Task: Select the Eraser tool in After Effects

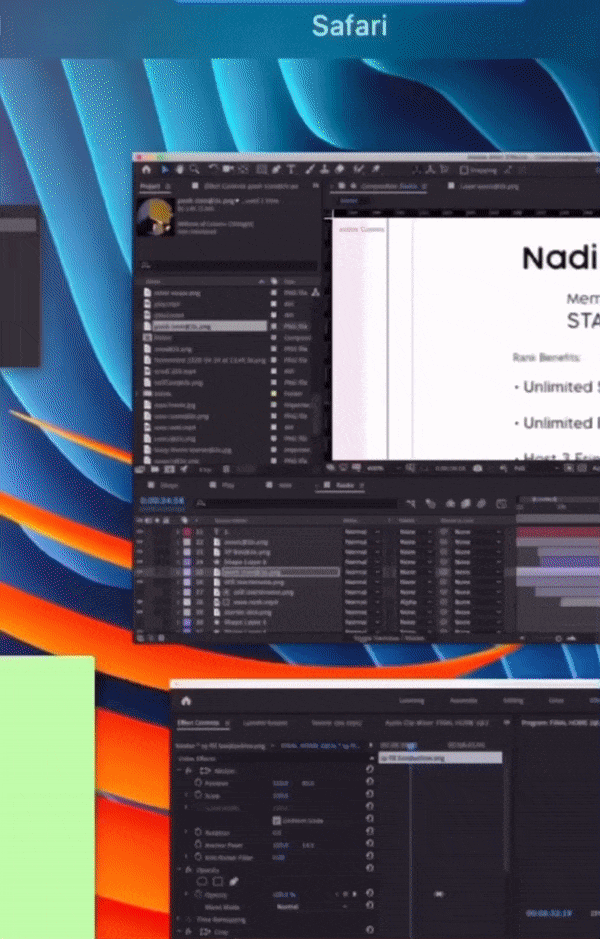Action: 340,169
